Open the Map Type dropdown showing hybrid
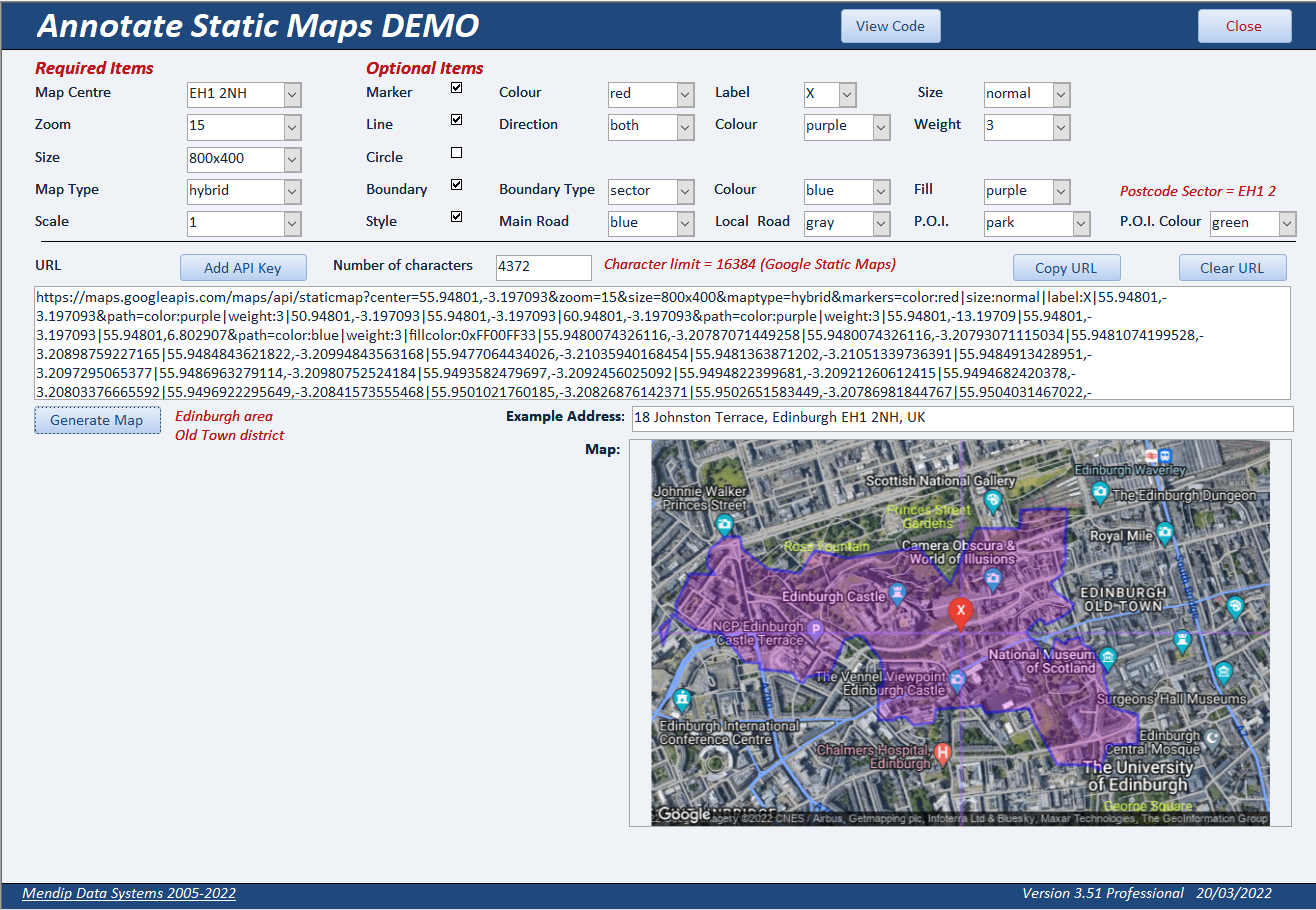1316x910 pixels. click(x=292, y=191)
